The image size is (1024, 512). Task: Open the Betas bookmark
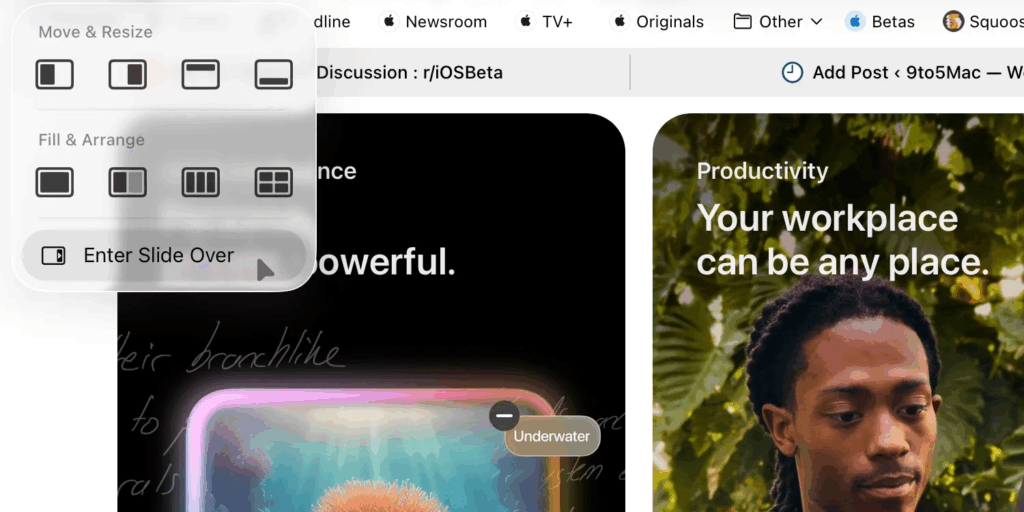[x=880, y=21]
